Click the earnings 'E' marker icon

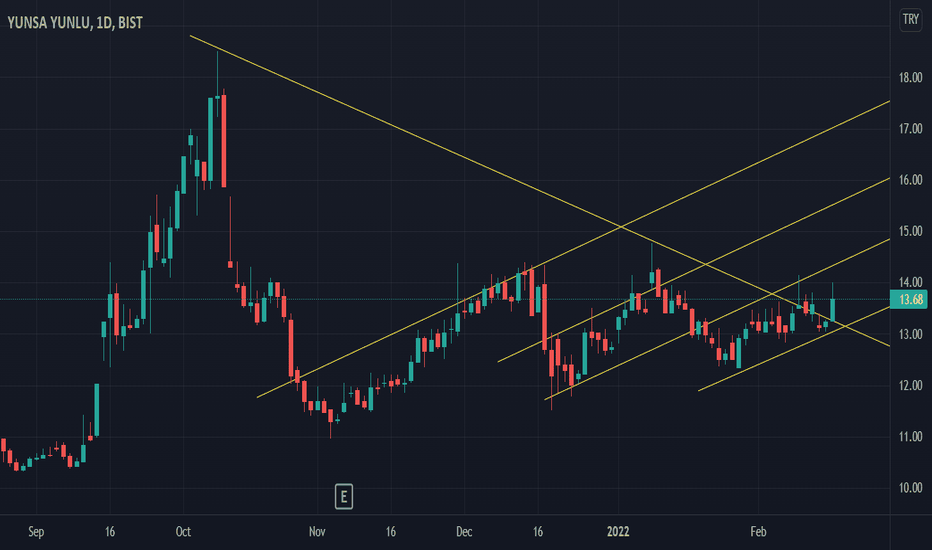coord(344,496)
